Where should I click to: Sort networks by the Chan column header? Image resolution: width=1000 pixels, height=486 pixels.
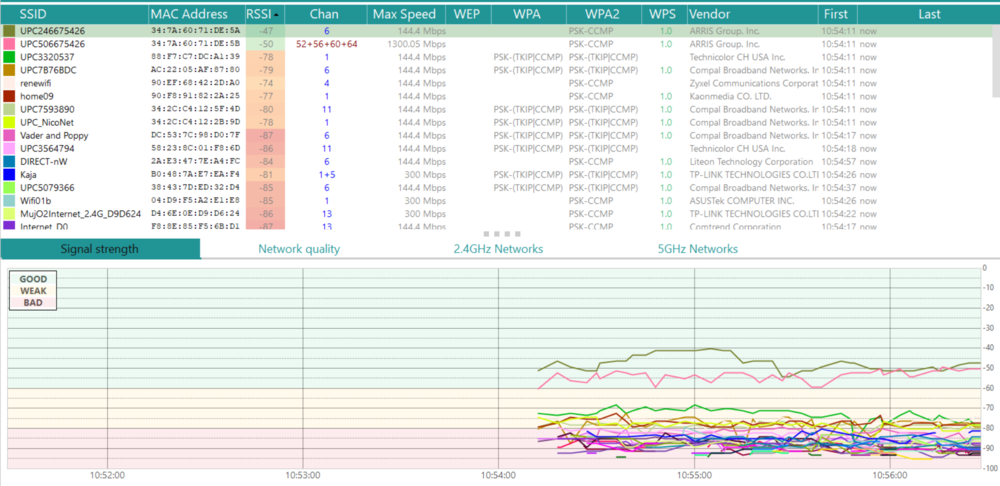324,14
